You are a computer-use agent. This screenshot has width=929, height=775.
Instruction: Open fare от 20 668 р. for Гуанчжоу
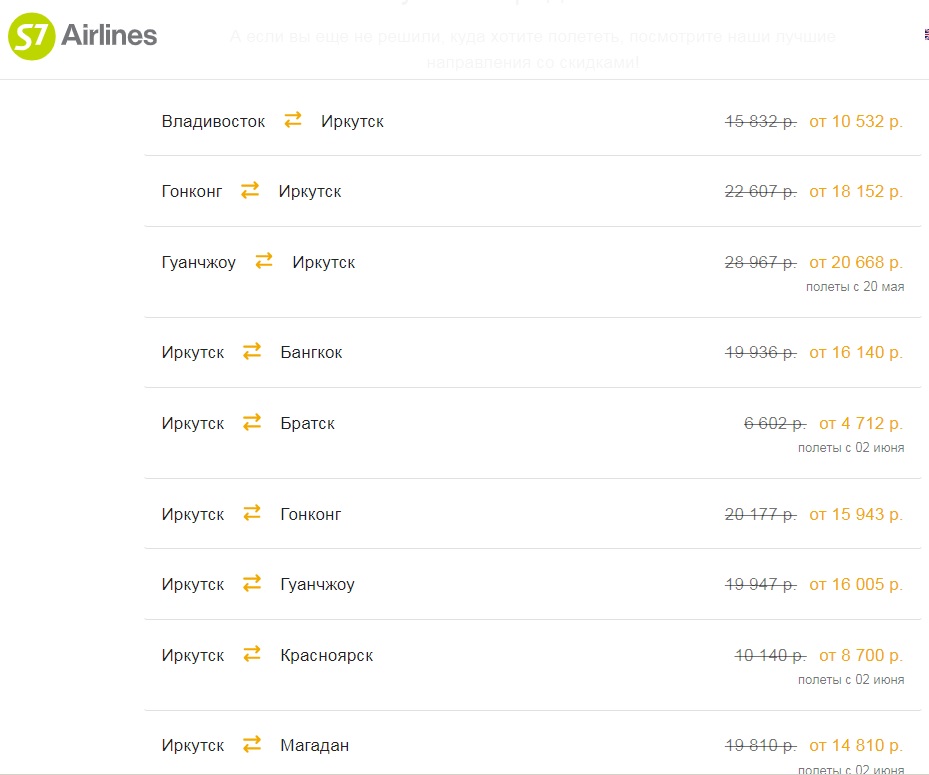click(x=856, y=262)
